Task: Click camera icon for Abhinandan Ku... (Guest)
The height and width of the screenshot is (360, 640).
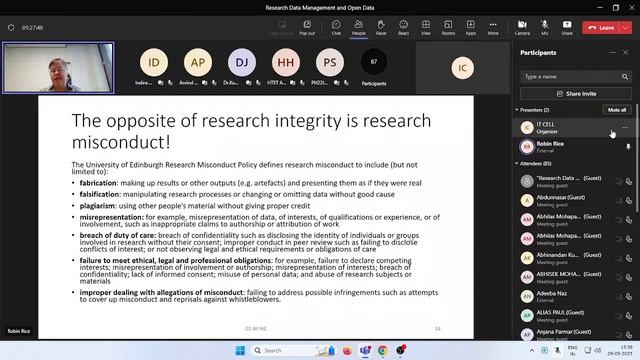Action: click(619, 258)
